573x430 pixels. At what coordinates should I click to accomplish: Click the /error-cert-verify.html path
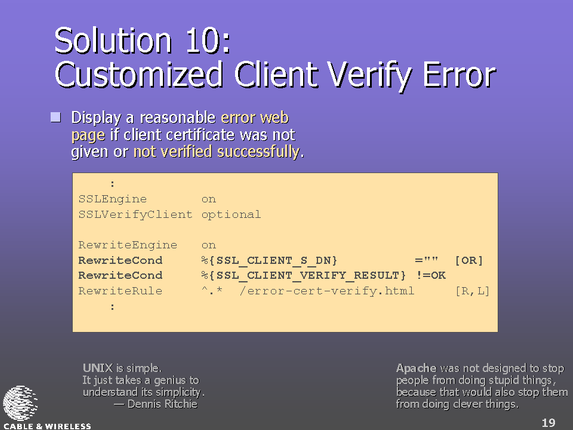[327, 291]
